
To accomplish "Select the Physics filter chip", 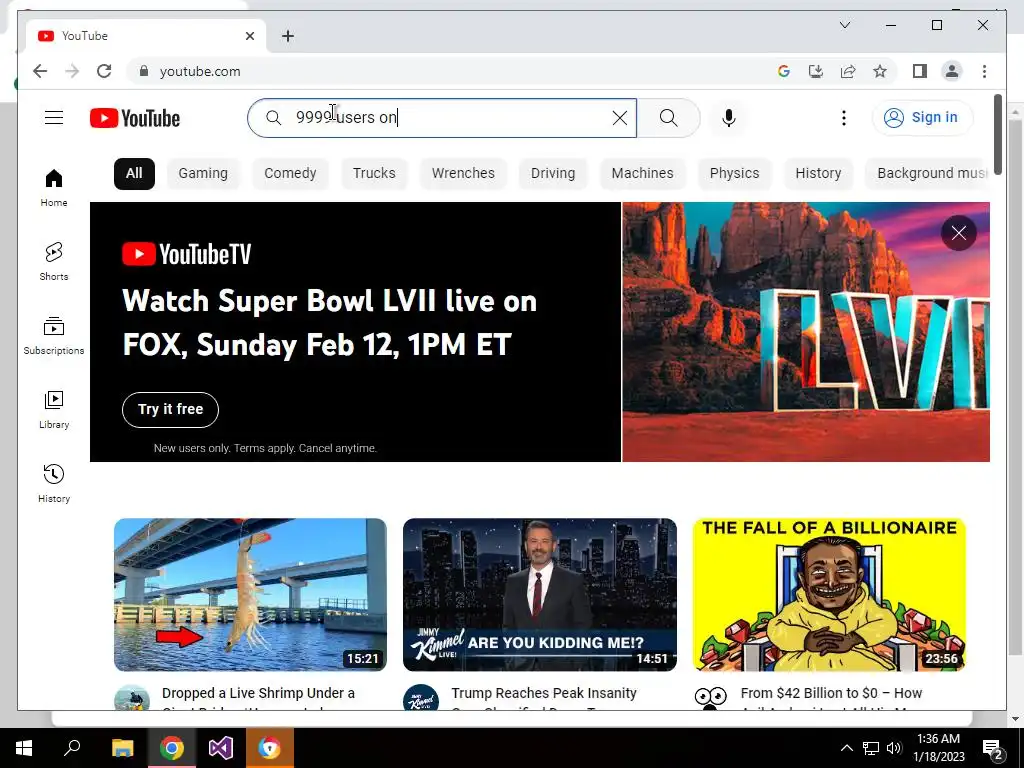I will click(734, 174).
